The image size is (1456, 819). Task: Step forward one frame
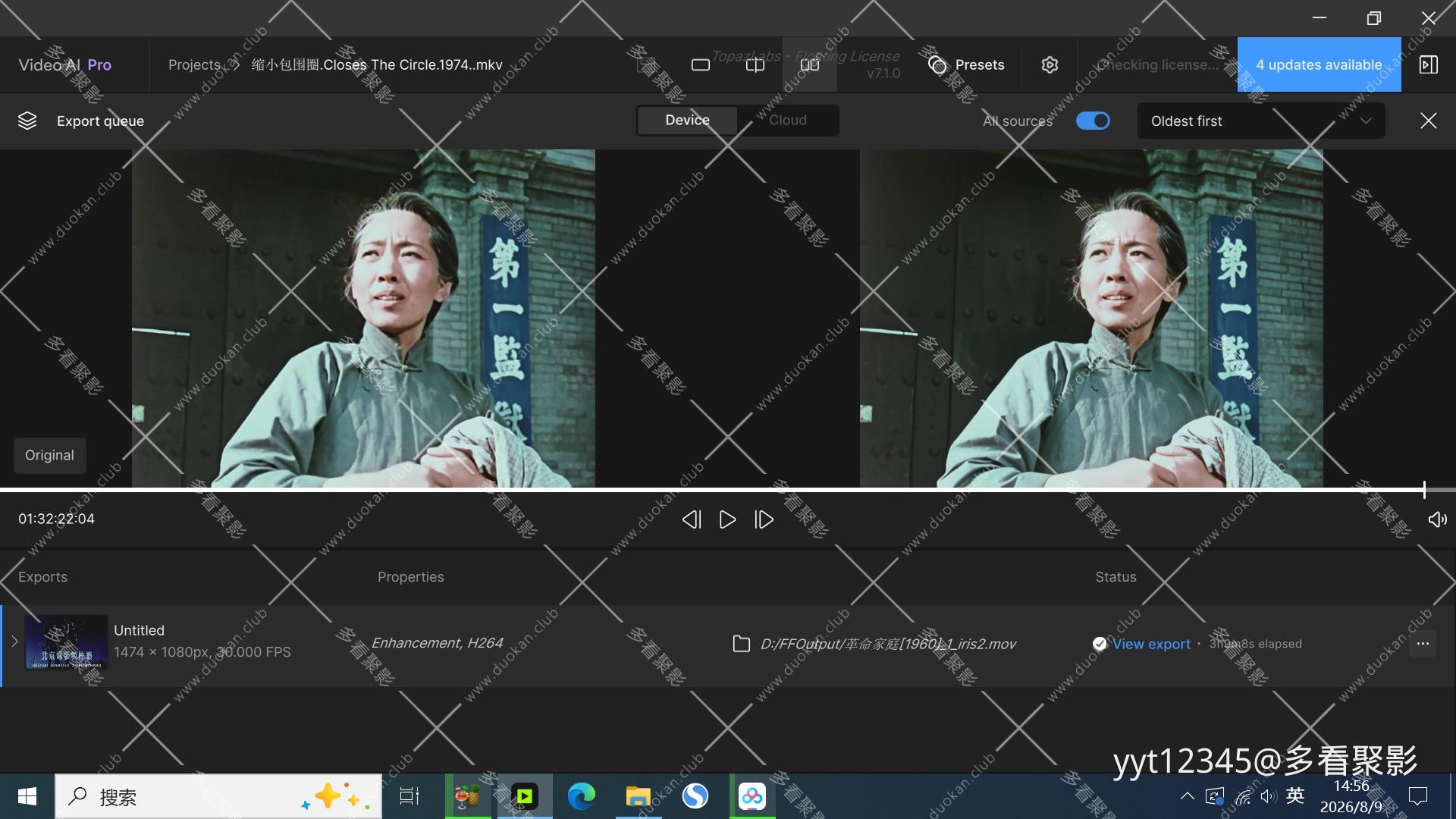pos(764,519)
